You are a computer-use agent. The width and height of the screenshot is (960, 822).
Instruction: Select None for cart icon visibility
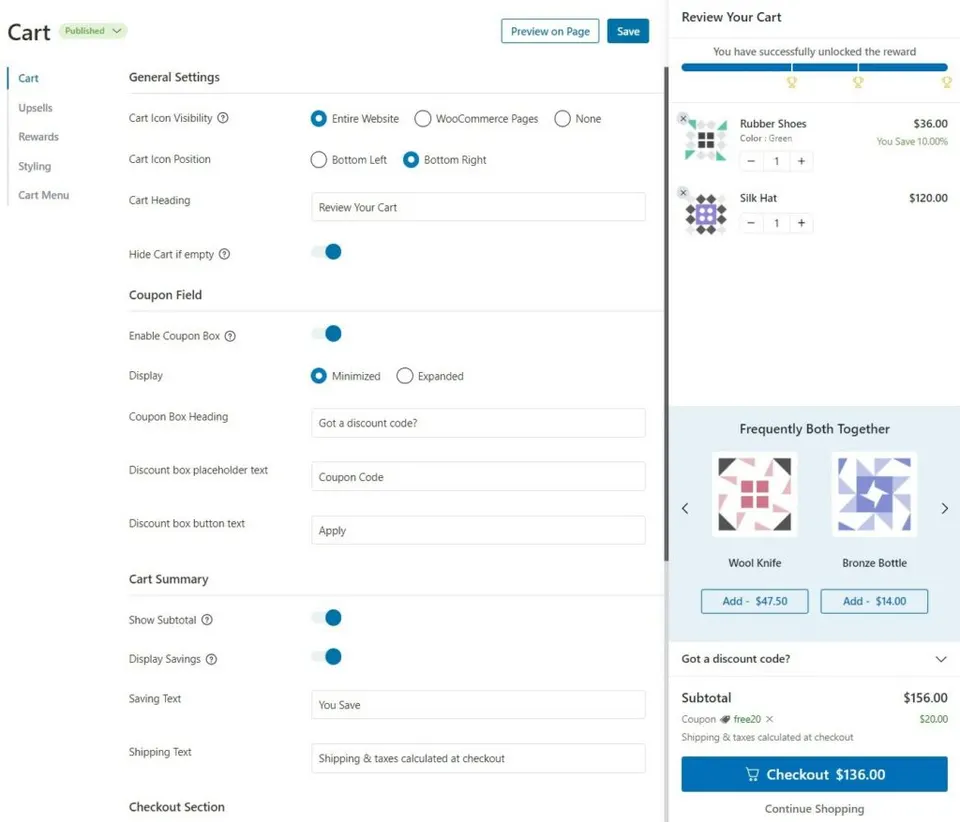pos(562,119)
